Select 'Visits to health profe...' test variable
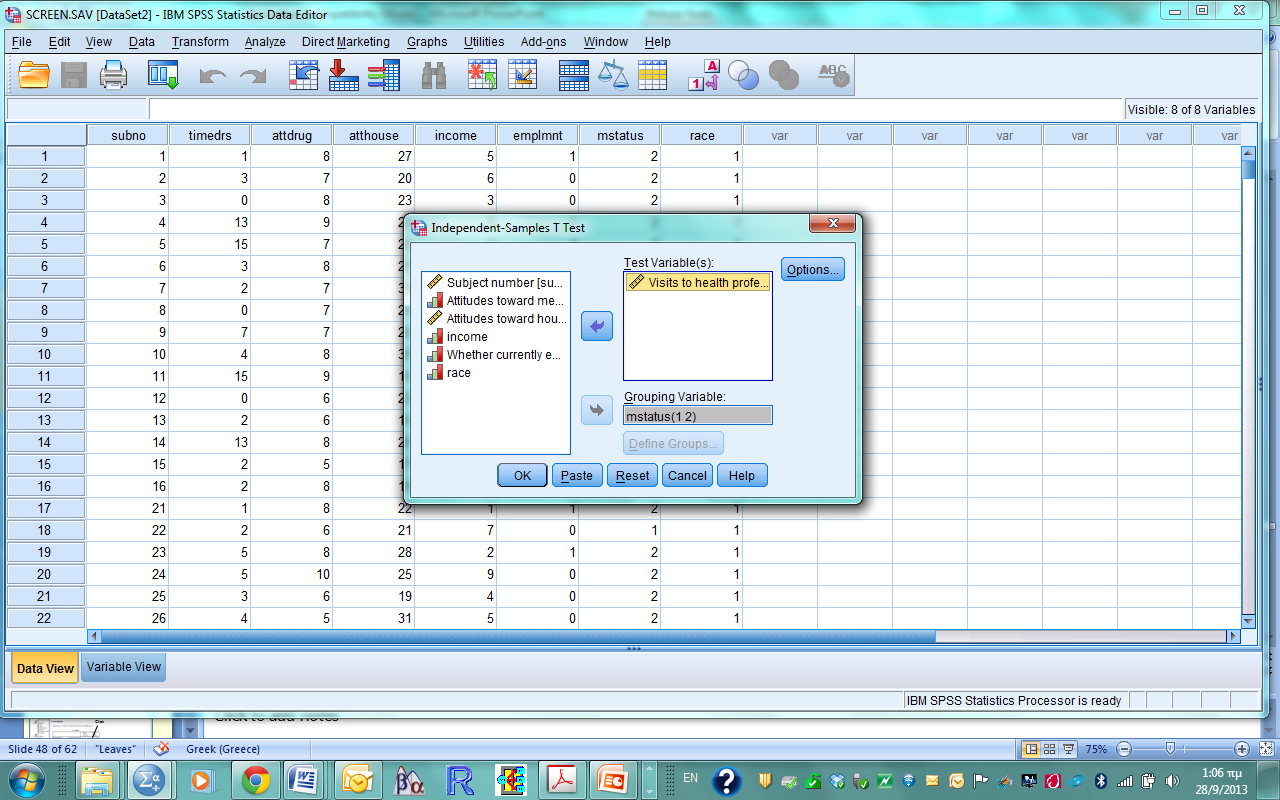 pos(698,282)
